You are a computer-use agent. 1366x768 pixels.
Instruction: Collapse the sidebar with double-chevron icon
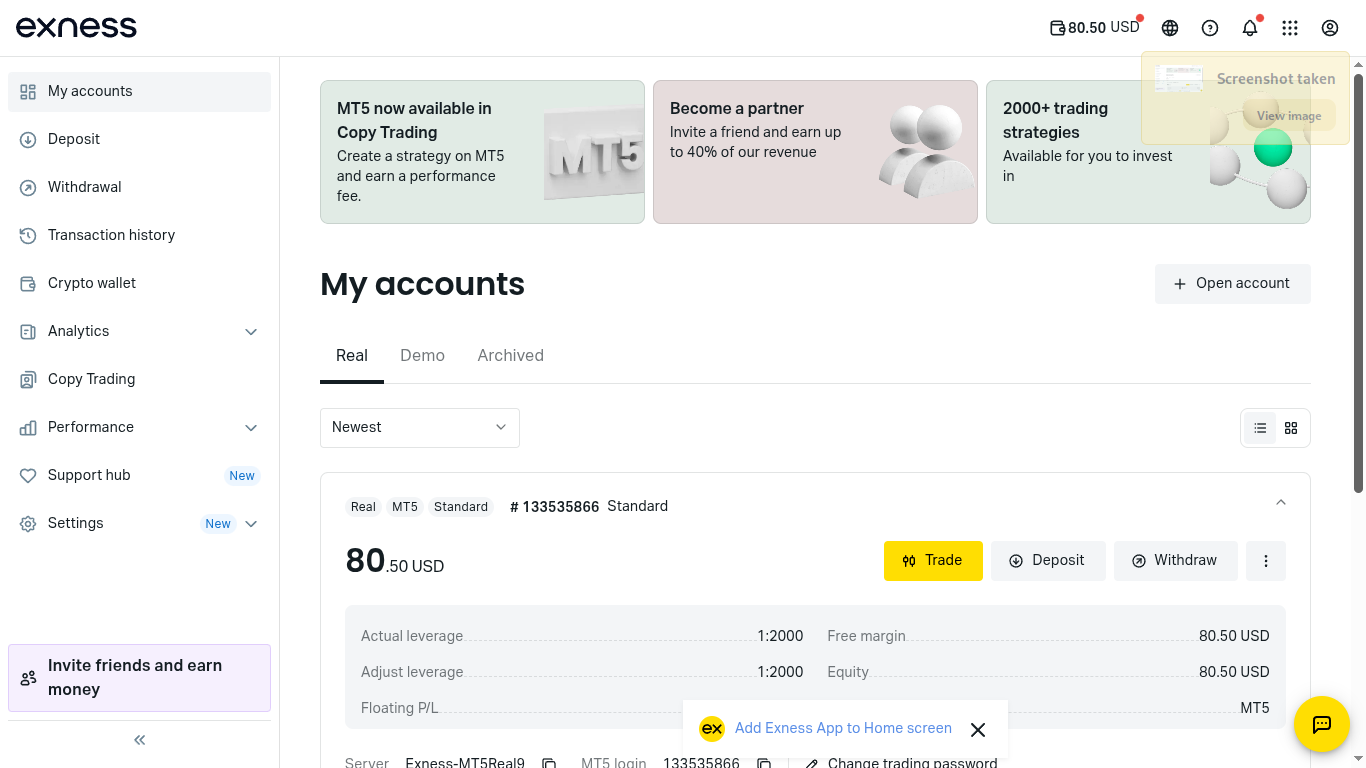click(x=140, y=740)
